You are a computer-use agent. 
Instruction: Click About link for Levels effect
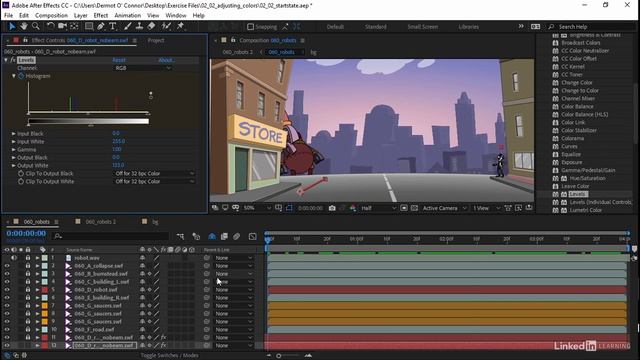point(166,60)
